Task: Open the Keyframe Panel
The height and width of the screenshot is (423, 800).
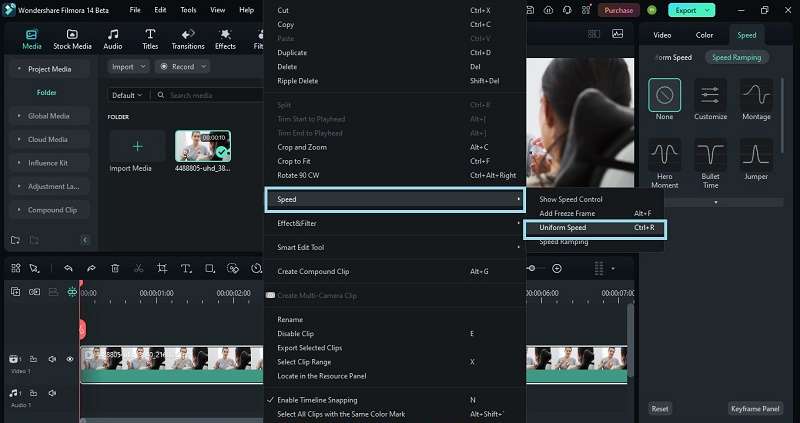Action: point(755,408)
